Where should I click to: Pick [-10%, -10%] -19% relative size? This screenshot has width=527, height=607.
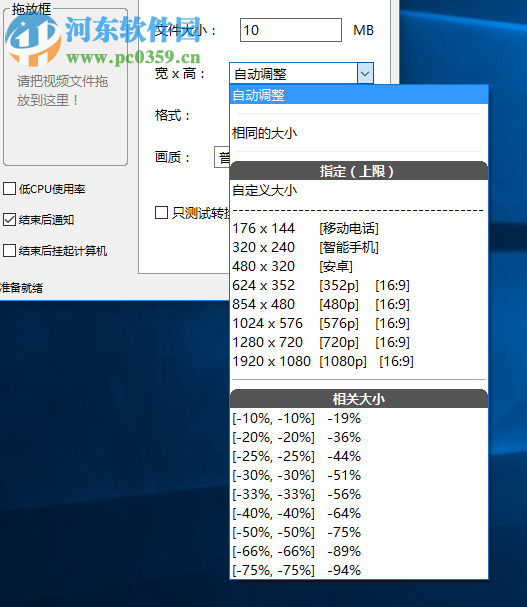[359, 418]
